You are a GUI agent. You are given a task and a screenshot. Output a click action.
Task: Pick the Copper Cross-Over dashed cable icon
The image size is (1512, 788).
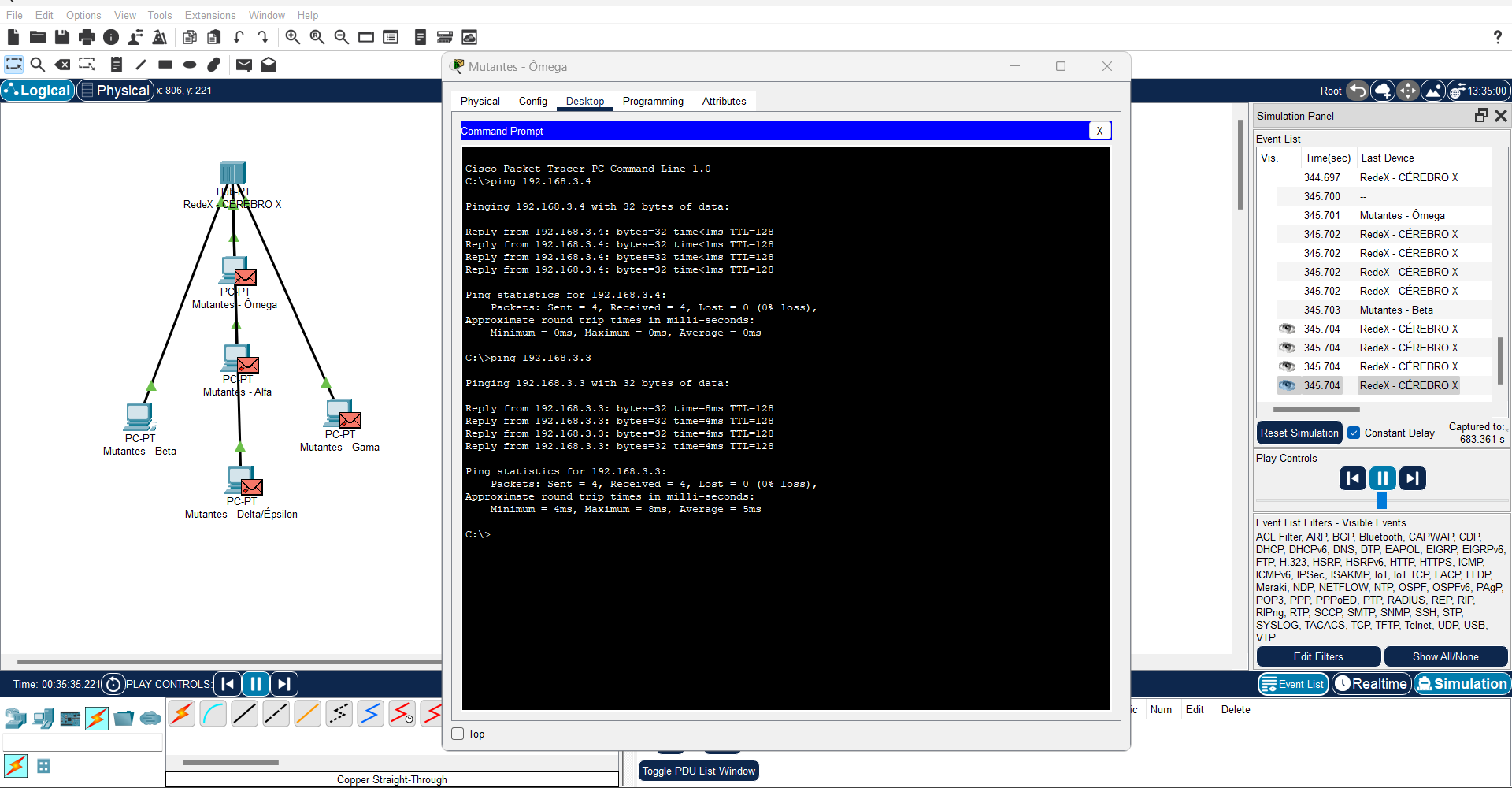tap(276, 714)
